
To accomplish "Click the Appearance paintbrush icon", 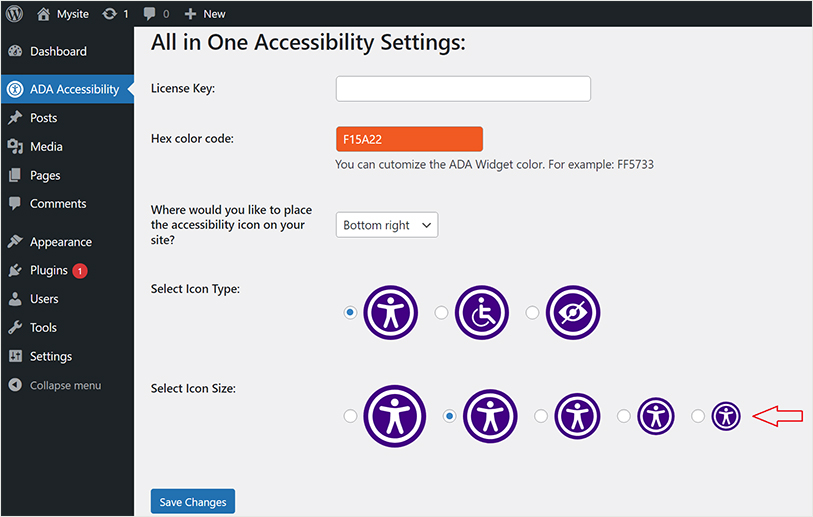I will click(x=16, y=242).
